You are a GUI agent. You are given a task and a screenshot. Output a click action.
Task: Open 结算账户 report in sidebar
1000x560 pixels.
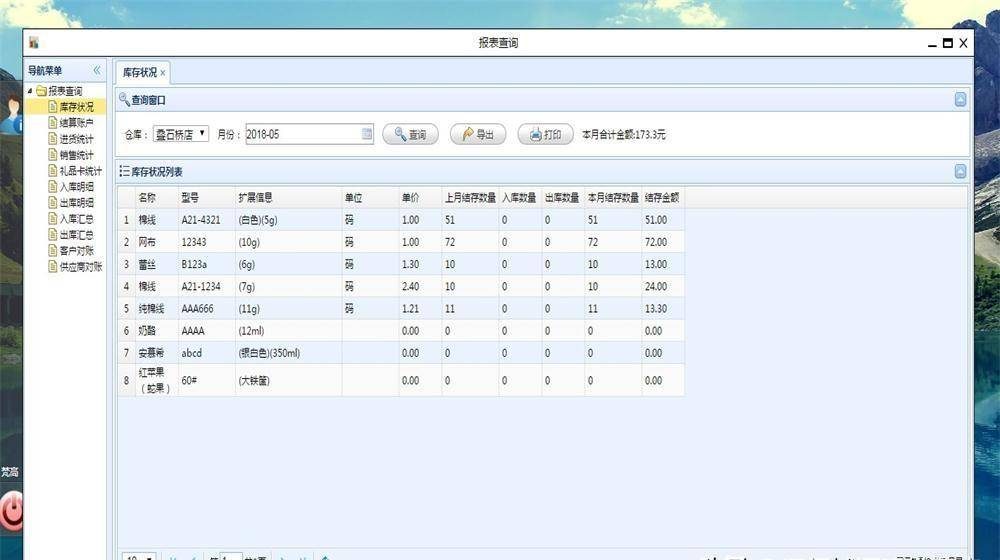[x=76, y=122]
